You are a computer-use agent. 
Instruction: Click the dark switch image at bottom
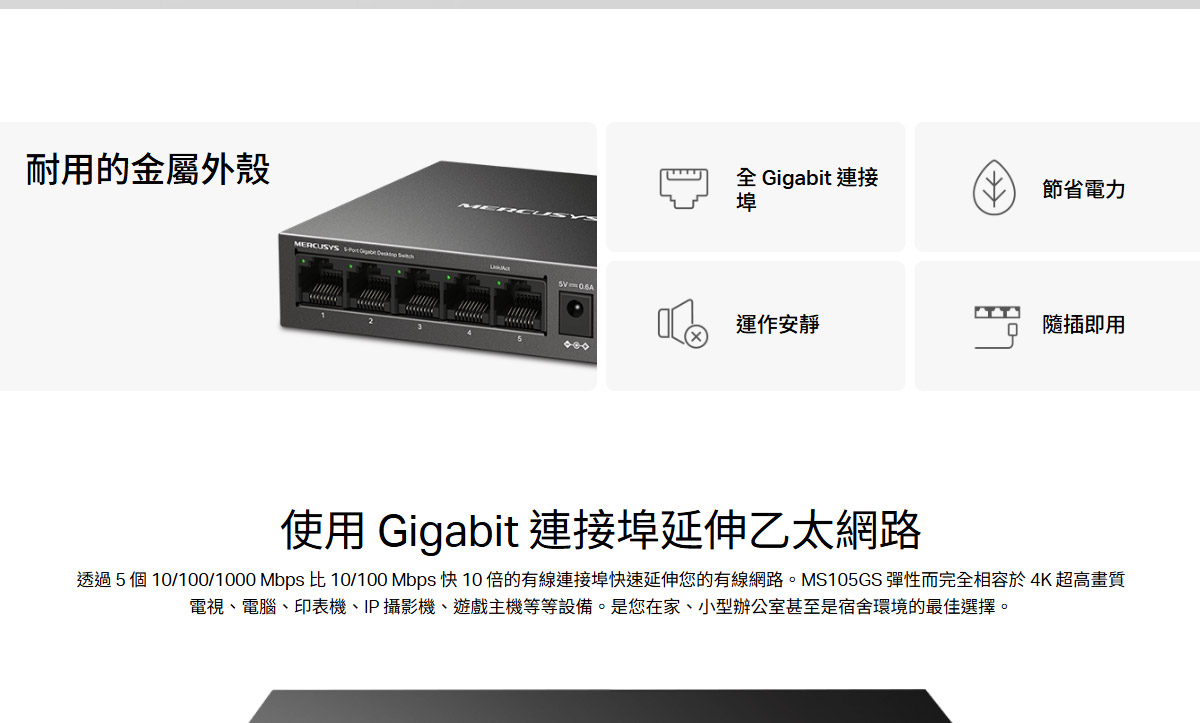tap(600, 706)
